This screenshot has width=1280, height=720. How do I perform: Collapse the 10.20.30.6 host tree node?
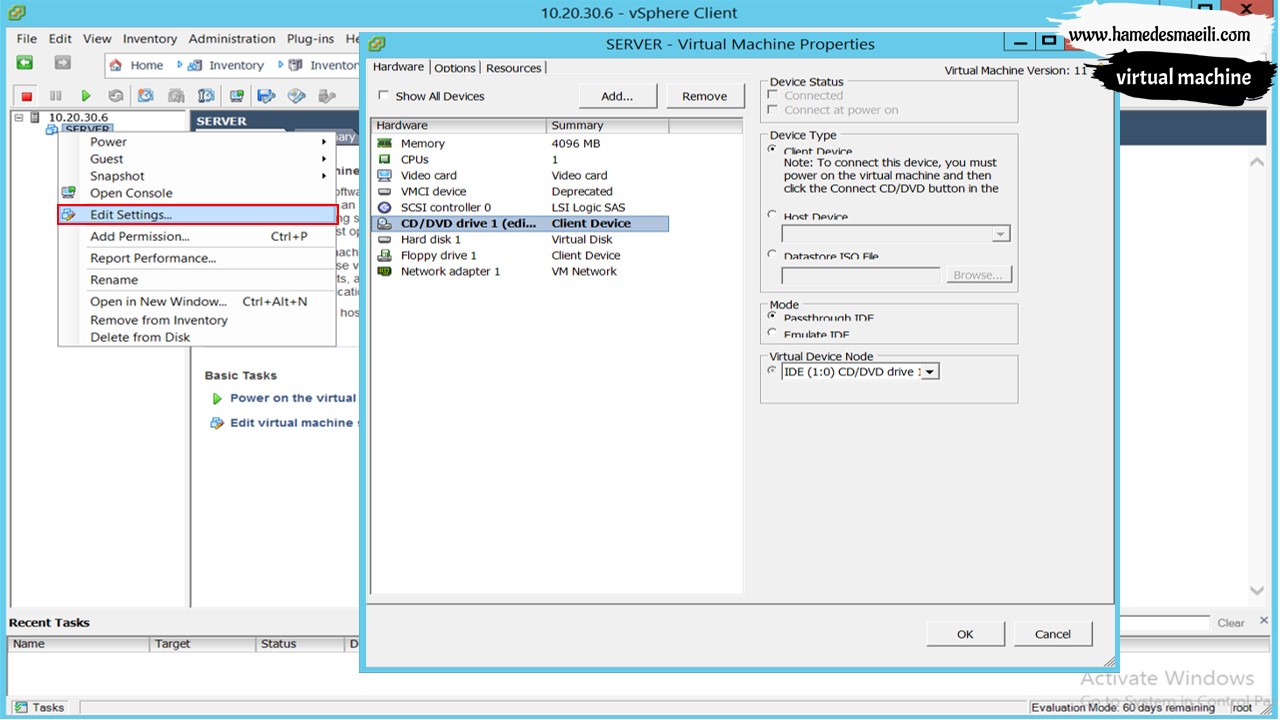click(19, 117)
